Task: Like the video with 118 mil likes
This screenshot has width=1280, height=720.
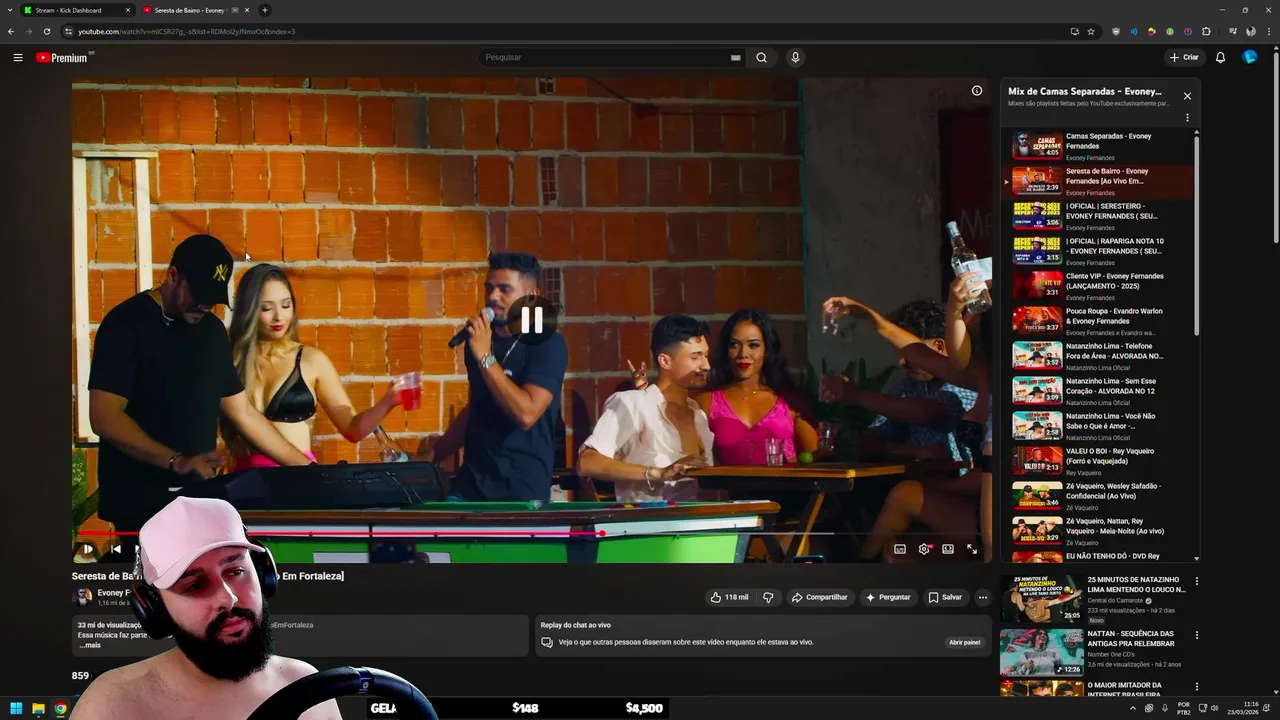Action: tap(729, 597)
